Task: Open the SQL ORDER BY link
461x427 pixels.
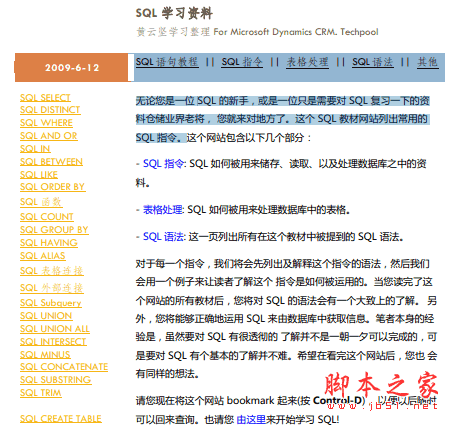Action: pyautogui.click(x=53, y=187)
